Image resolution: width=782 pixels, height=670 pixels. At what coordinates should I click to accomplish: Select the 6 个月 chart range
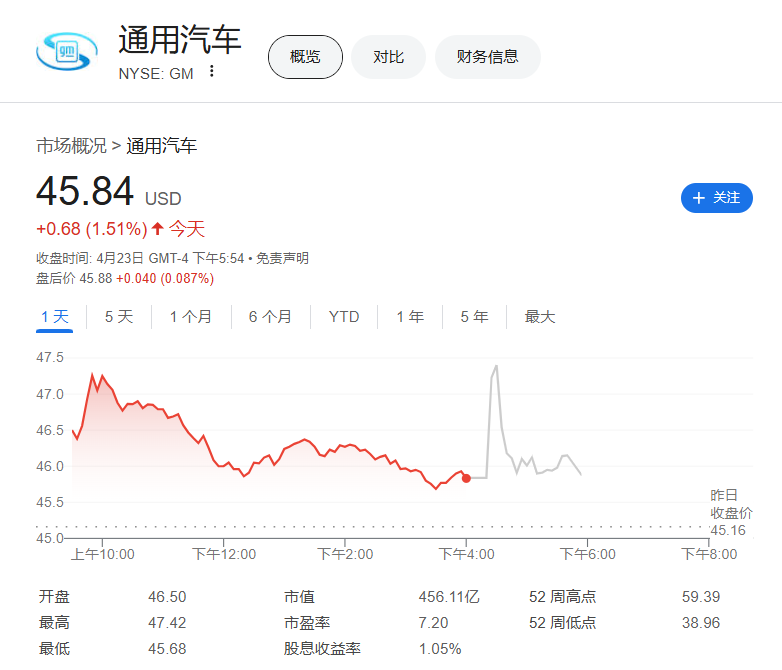coord(270,317)
